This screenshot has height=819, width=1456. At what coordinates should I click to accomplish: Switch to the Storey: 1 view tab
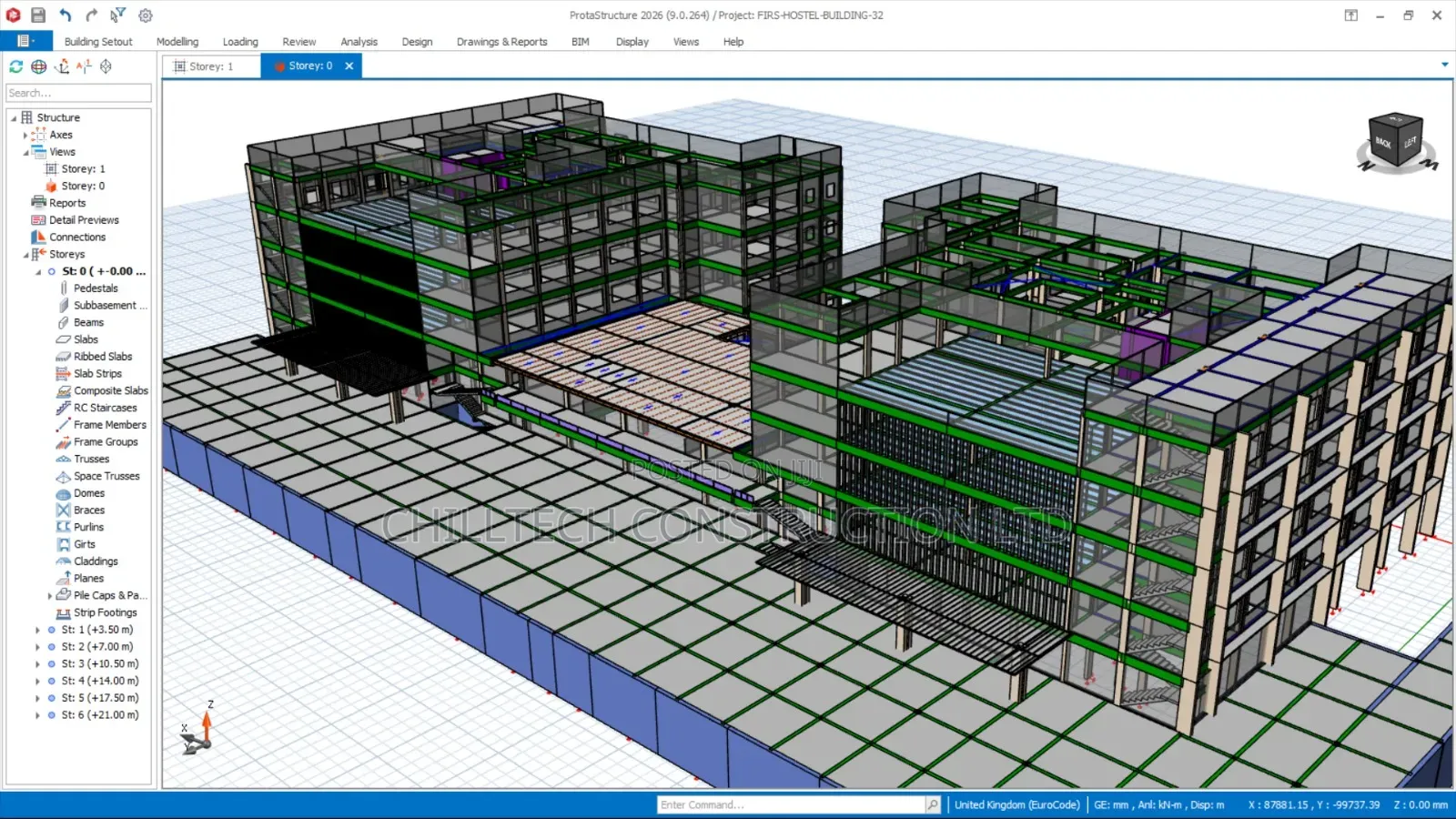pyautogui.click(x=211, y=66)
